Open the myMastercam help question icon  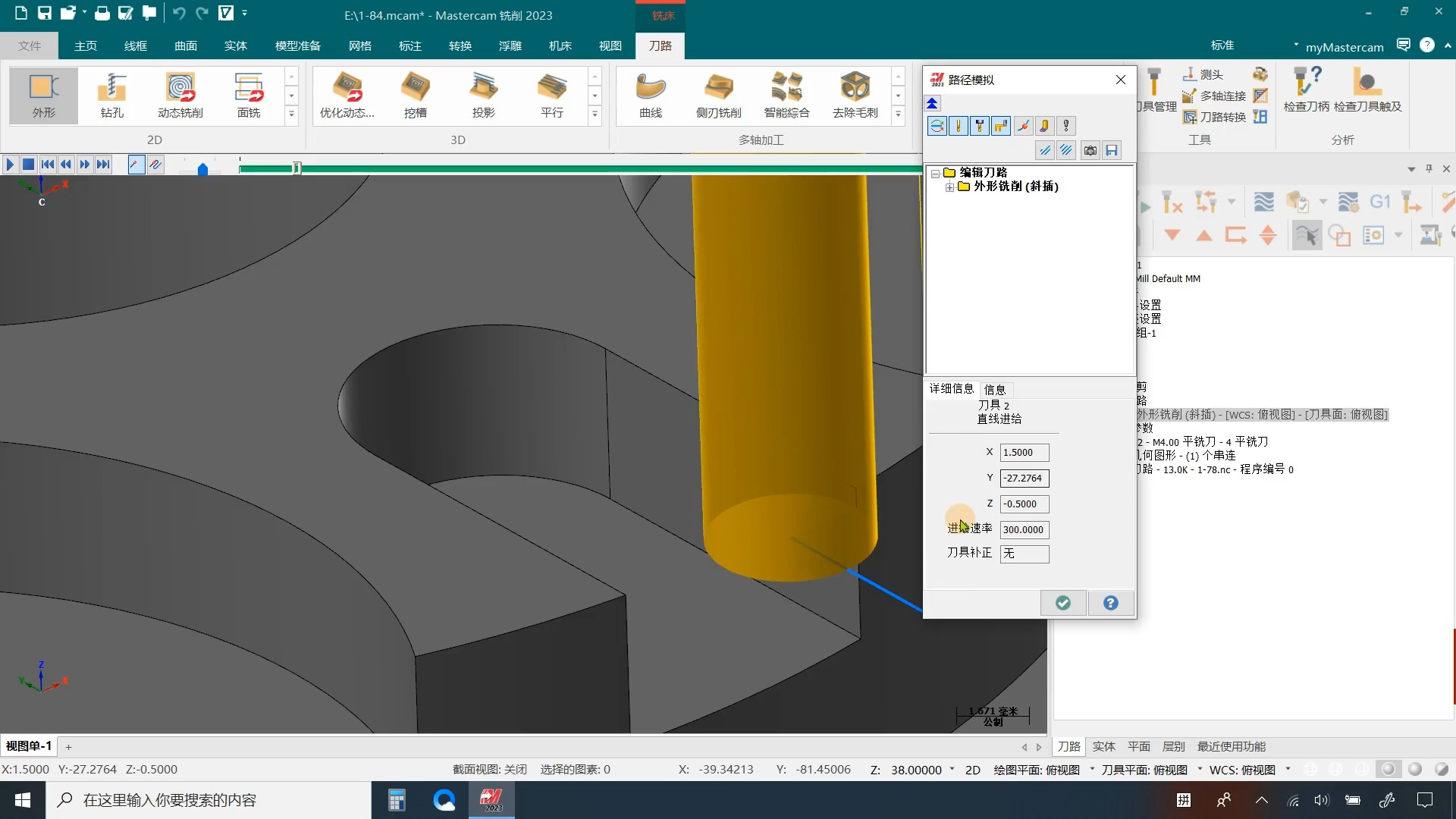[x=1427, y=45]
